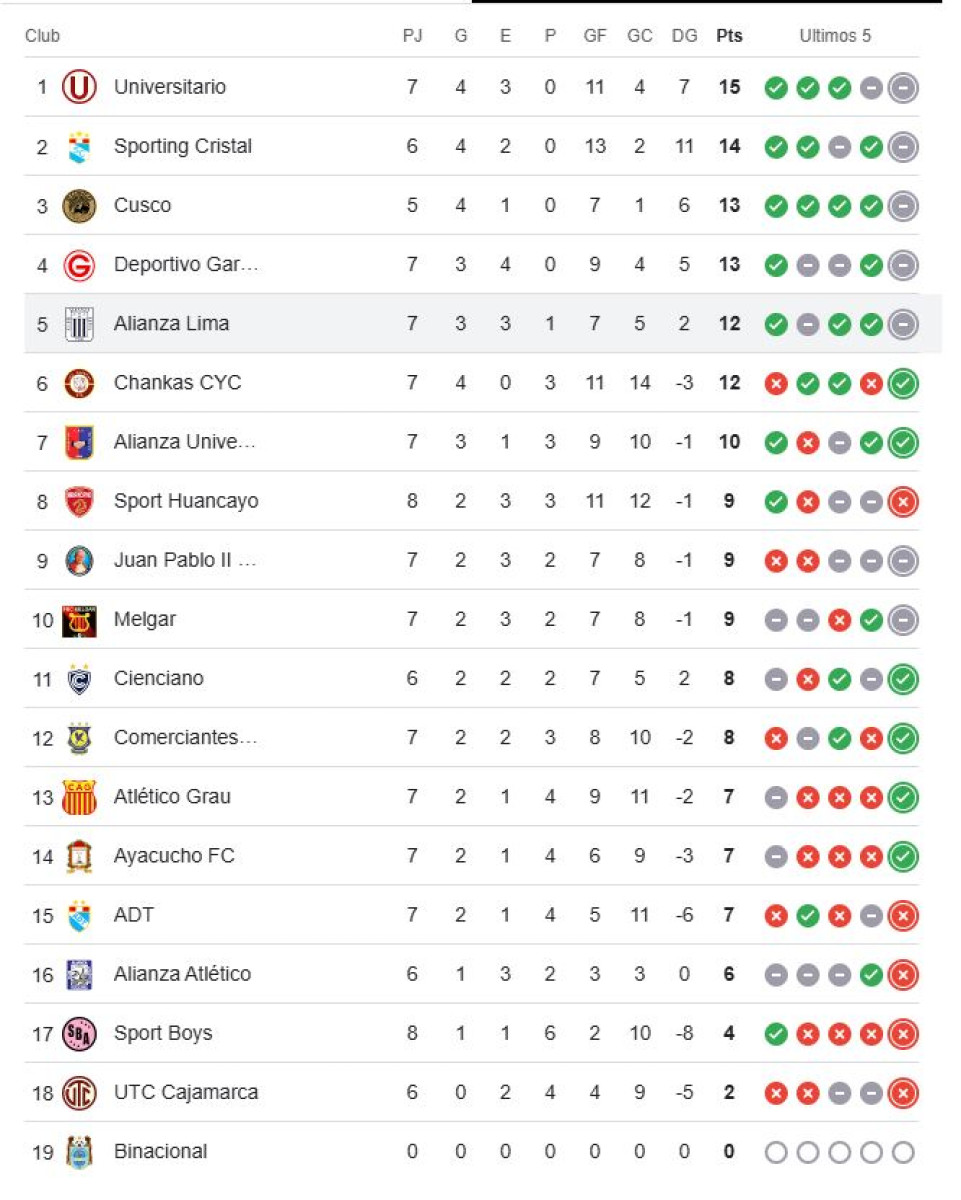Image resolution: width=961 pixels, height=1200 pixels.
Task: Click Sport Huancayo latest loss result icon
Action: pos(903,501)
